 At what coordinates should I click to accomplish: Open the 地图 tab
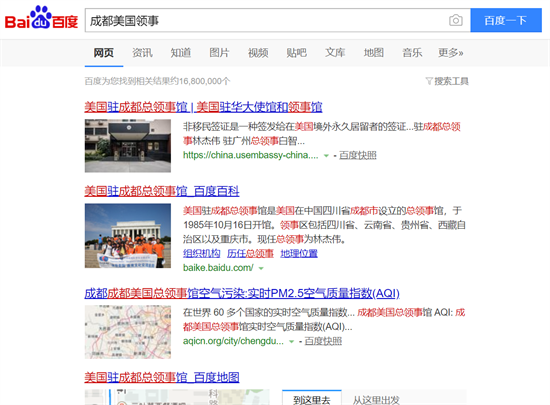(374, 53)
